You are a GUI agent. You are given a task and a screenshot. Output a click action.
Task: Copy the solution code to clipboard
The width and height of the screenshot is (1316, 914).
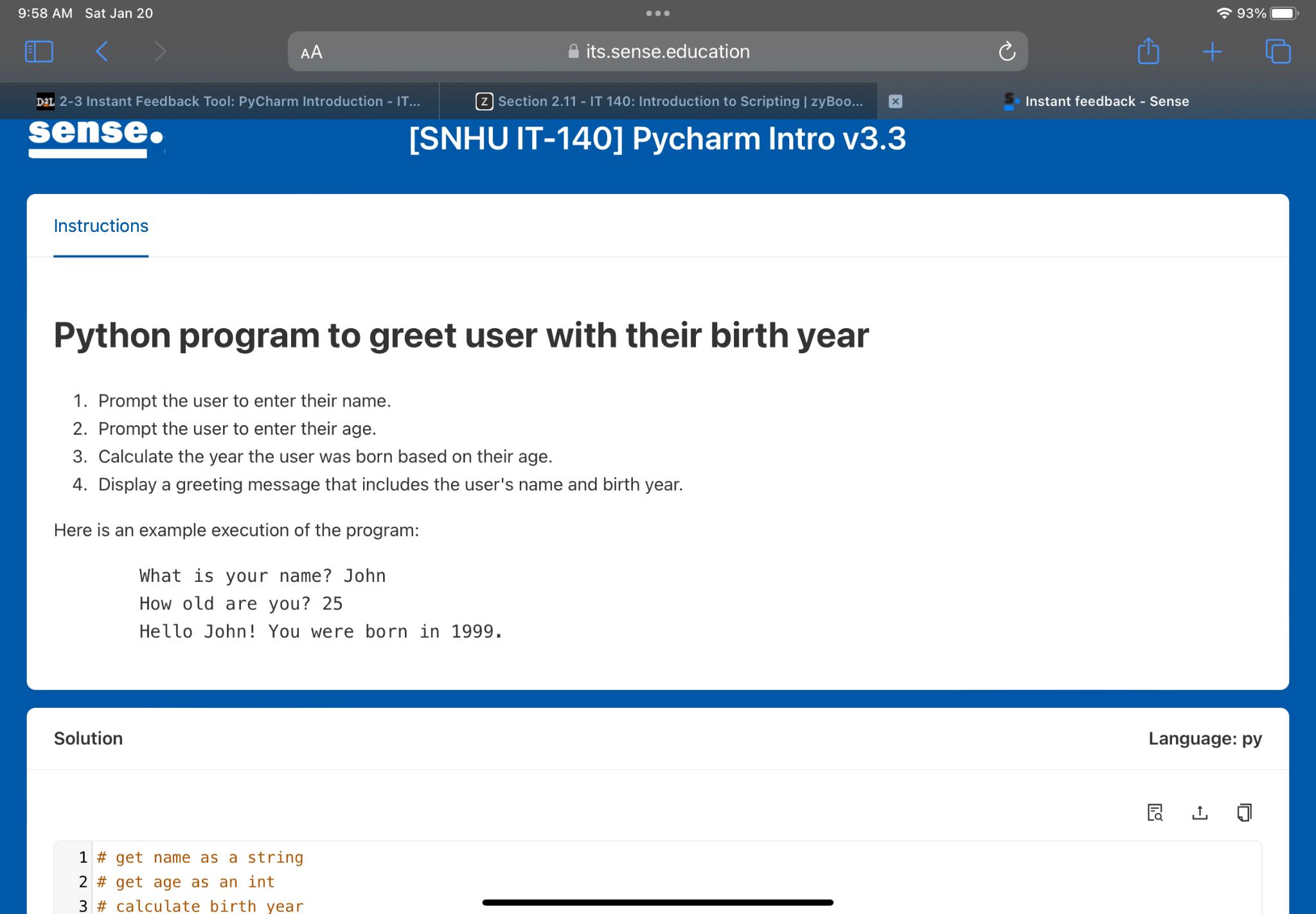1243,812
